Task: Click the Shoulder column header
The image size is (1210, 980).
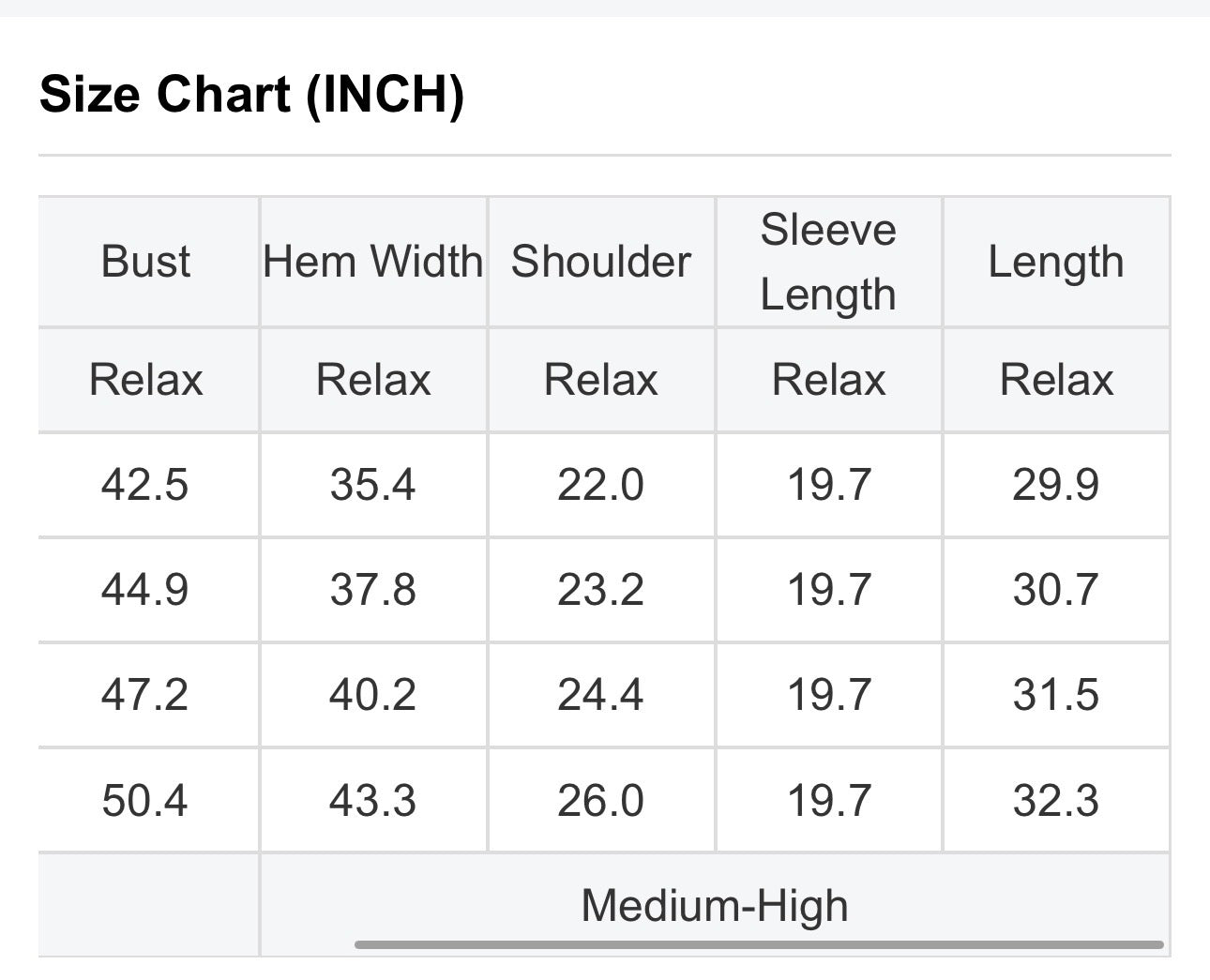Action: (x=600, y=262)
